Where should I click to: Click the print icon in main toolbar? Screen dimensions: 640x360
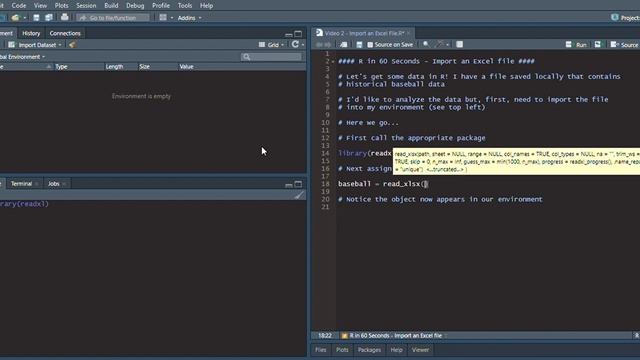click(x=64, y=17)
